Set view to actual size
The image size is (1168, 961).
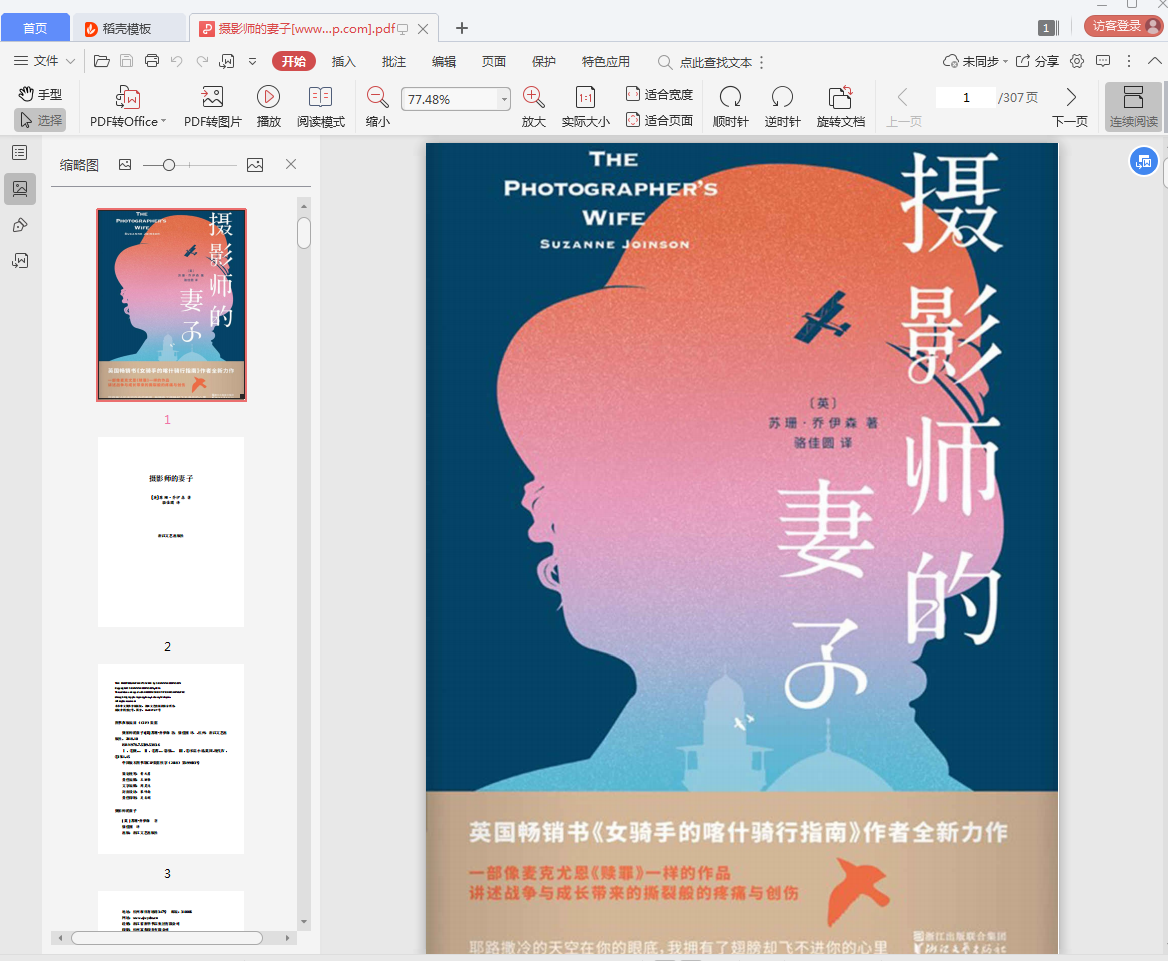(585, 107)
